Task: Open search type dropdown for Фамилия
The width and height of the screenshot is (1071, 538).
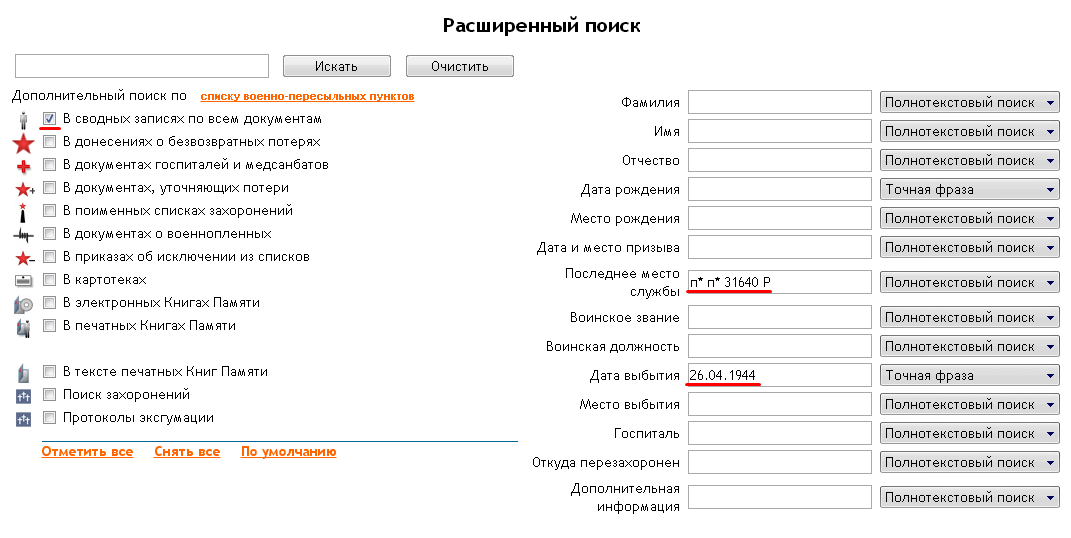Action: point(968,102)
